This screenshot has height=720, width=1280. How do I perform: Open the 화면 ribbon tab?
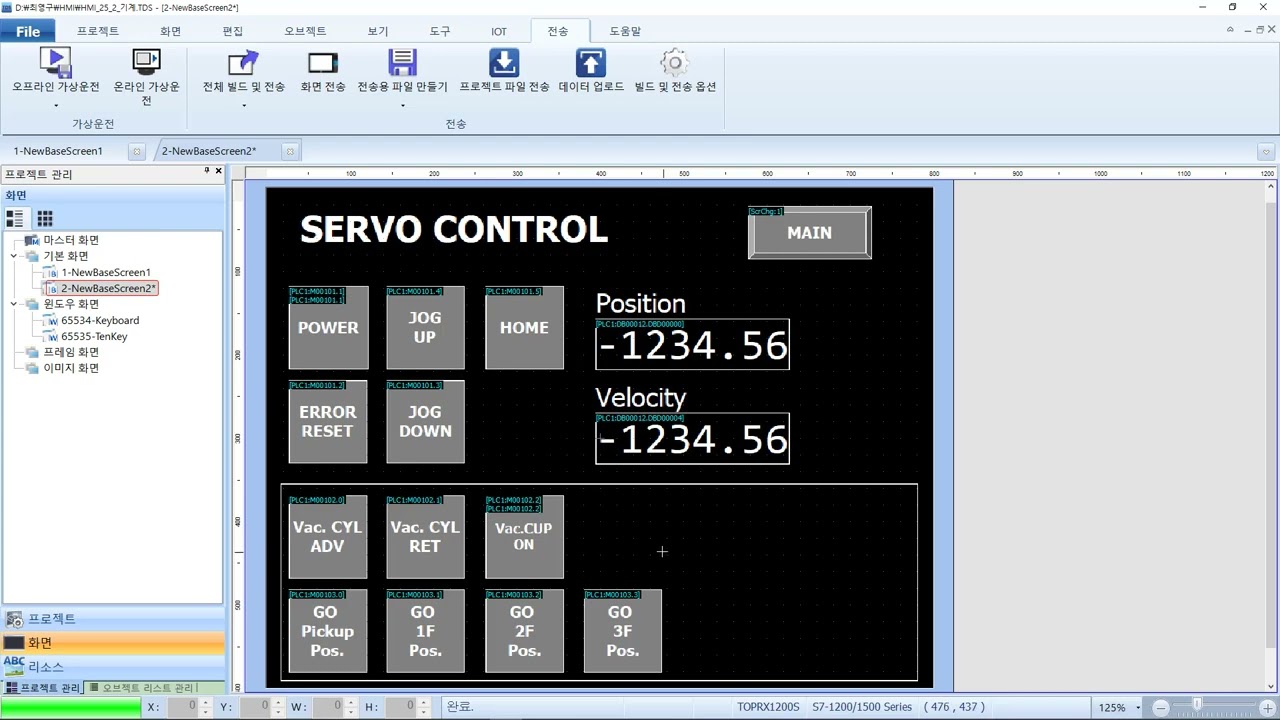pyautogui.click(x=171, y=31)
